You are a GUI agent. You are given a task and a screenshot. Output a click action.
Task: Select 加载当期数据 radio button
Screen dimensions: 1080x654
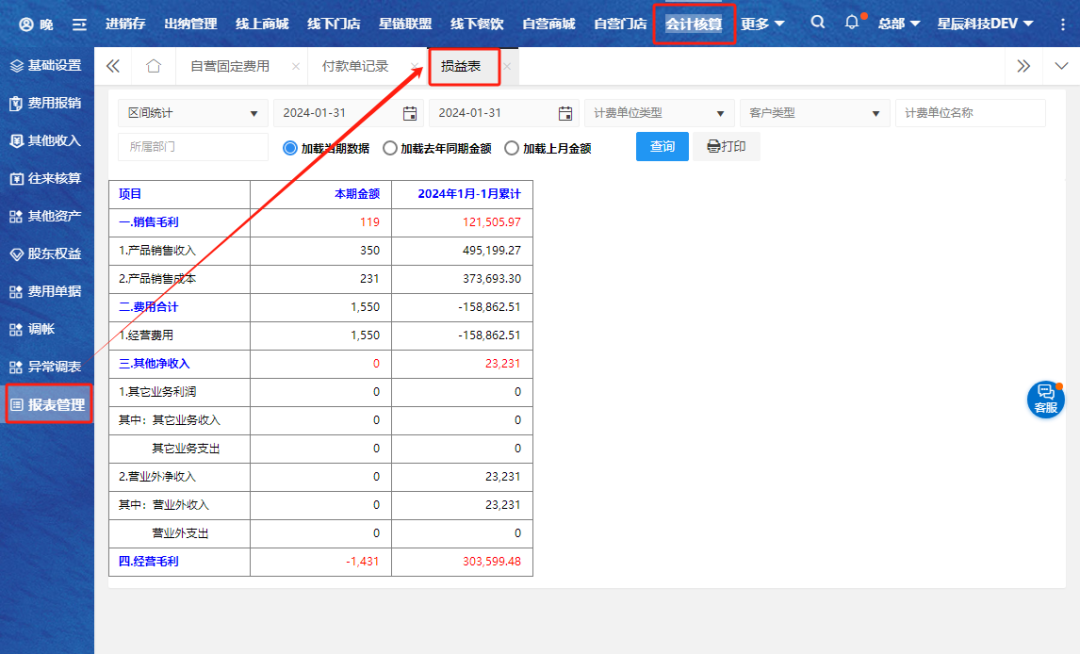[291, 148]
